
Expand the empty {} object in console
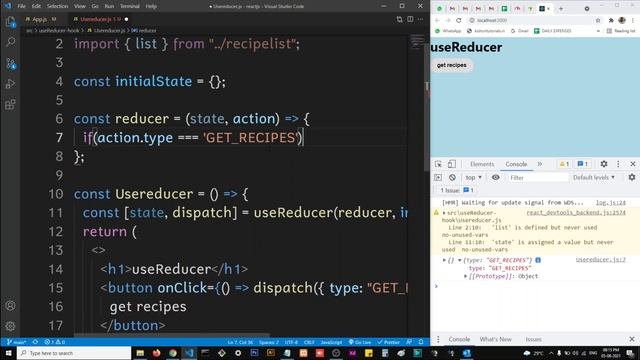[x=444, y=260]
